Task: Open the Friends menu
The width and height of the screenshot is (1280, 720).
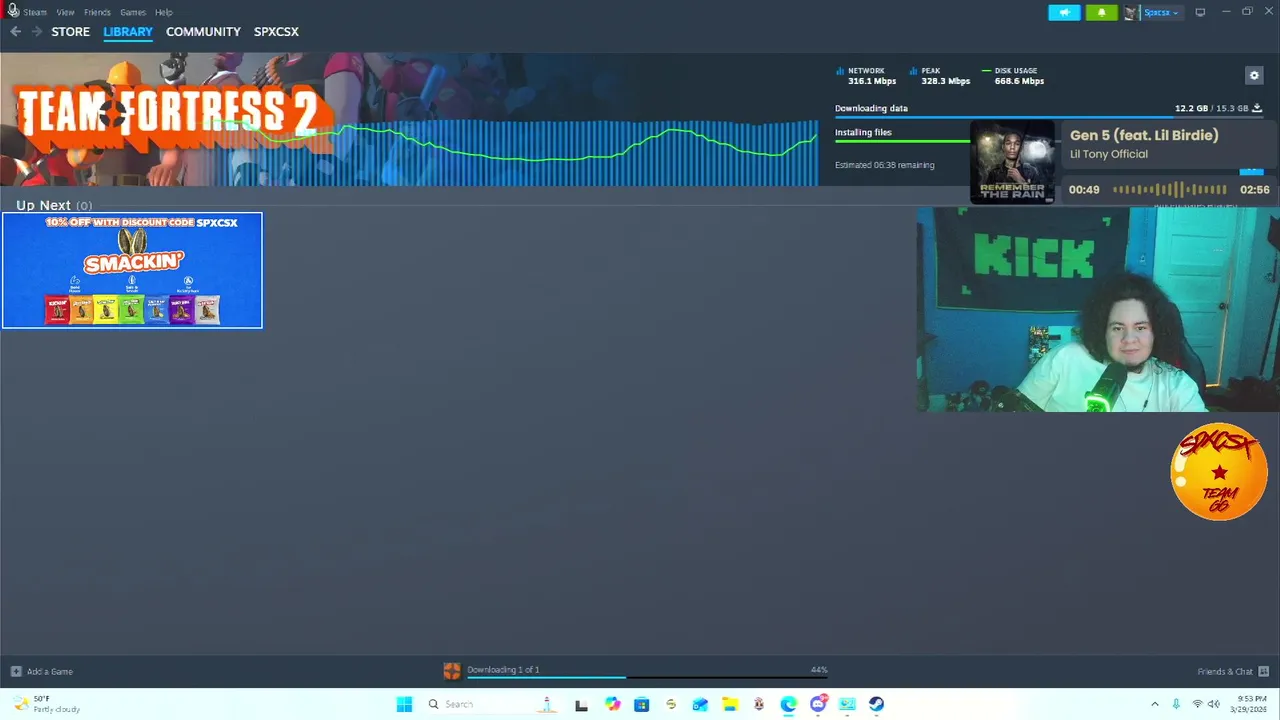Action: tap(97, 12)
